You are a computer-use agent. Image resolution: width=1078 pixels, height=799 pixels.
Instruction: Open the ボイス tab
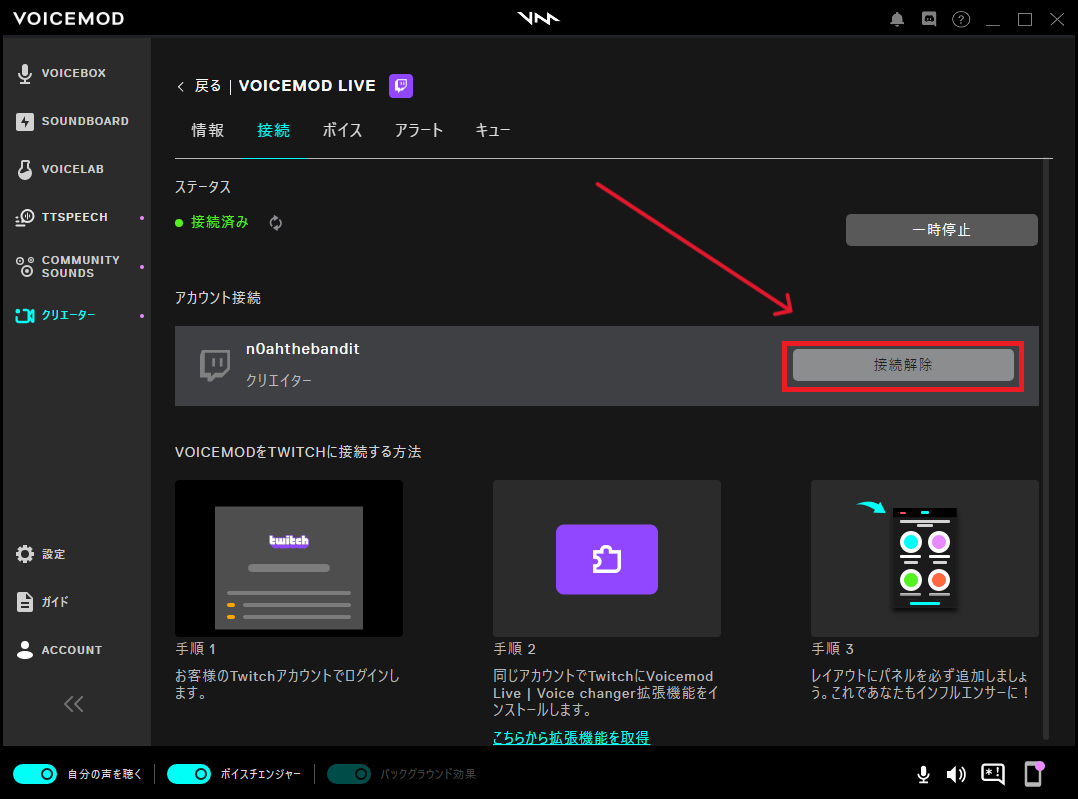coord(342,131)
